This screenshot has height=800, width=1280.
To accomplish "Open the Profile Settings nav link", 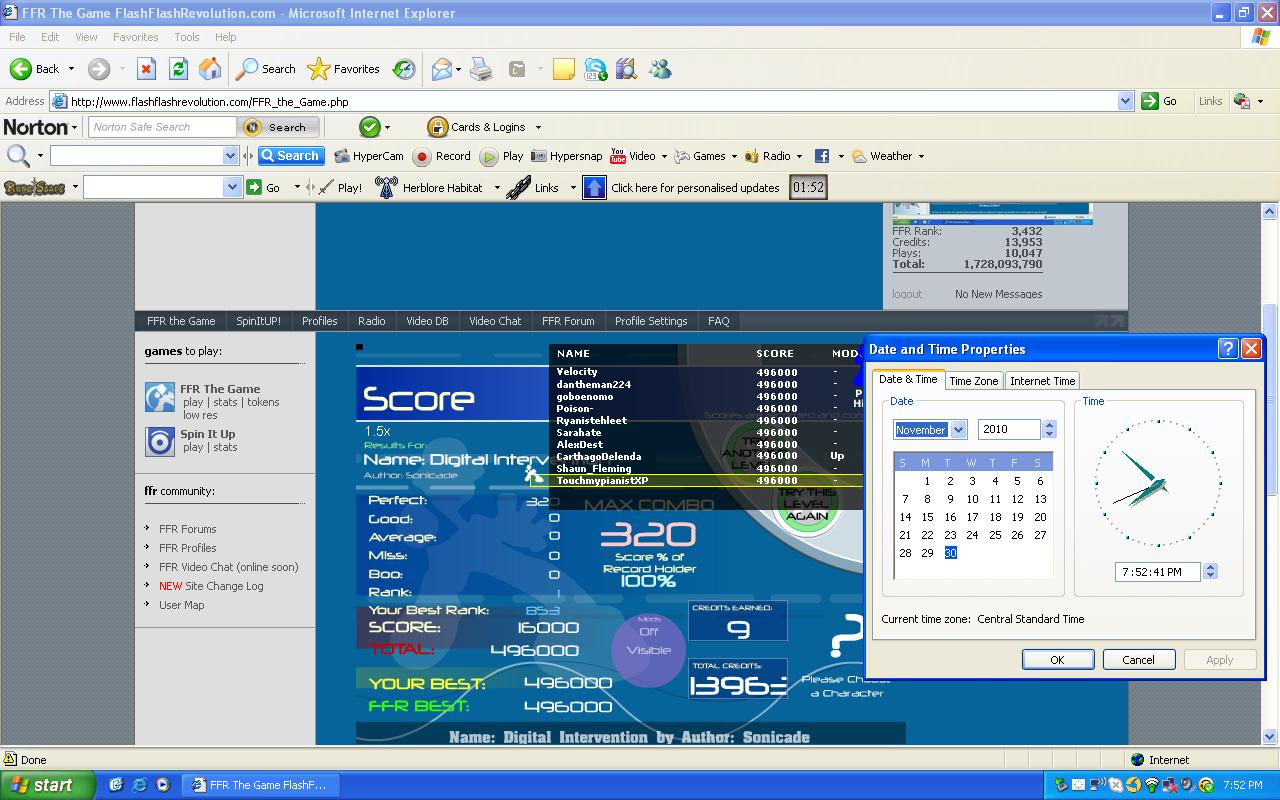I will coord(651,321).
